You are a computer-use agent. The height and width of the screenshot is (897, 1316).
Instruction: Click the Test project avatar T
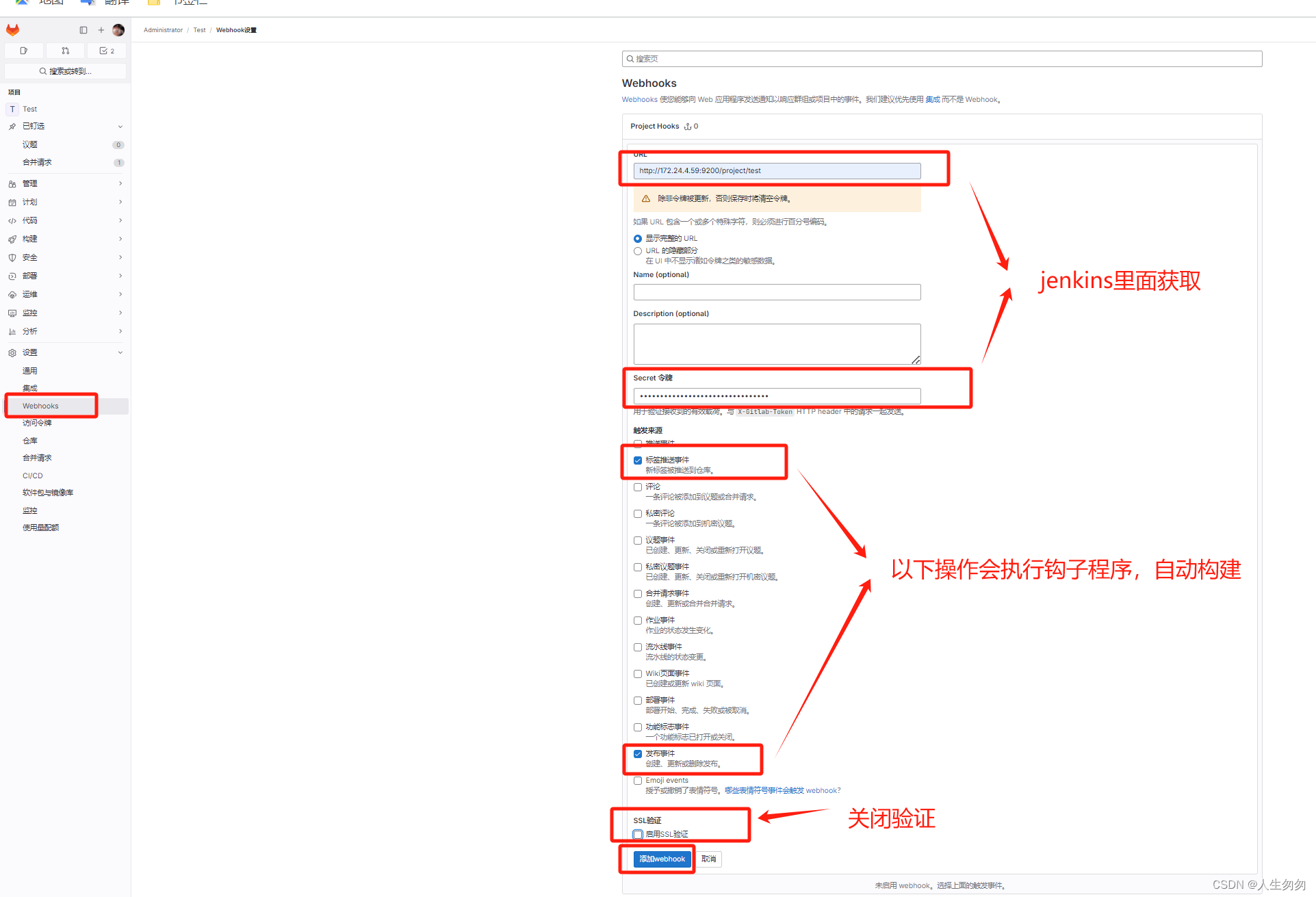coord(12,109)
